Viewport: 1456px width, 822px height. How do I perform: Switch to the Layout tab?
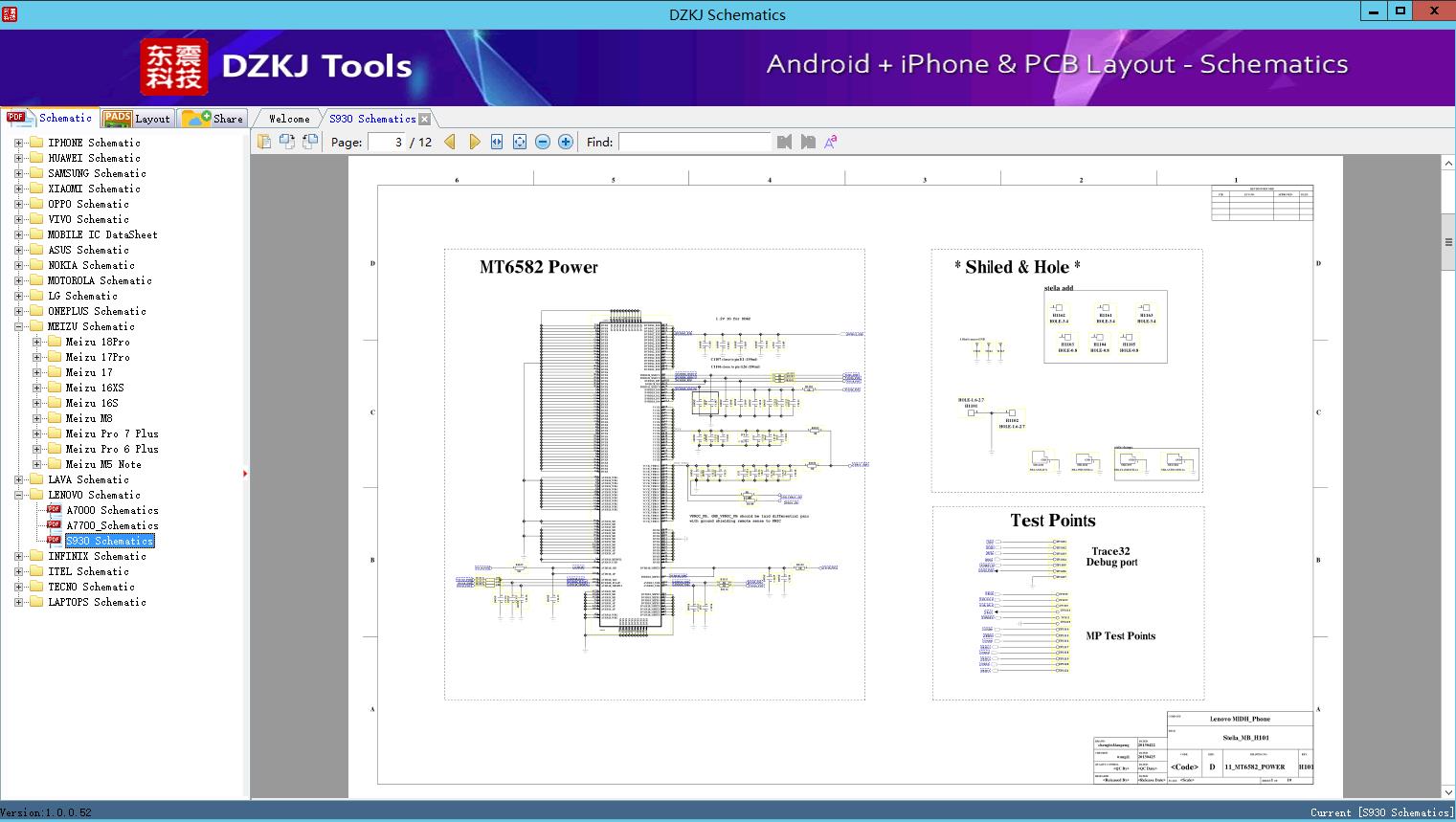[137, 119]
